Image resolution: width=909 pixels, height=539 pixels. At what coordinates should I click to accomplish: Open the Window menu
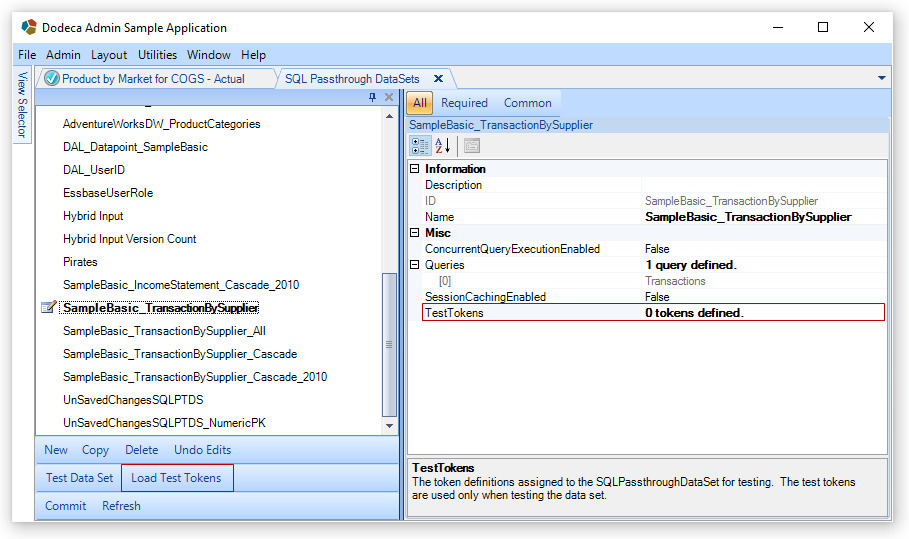pos(209,54)
